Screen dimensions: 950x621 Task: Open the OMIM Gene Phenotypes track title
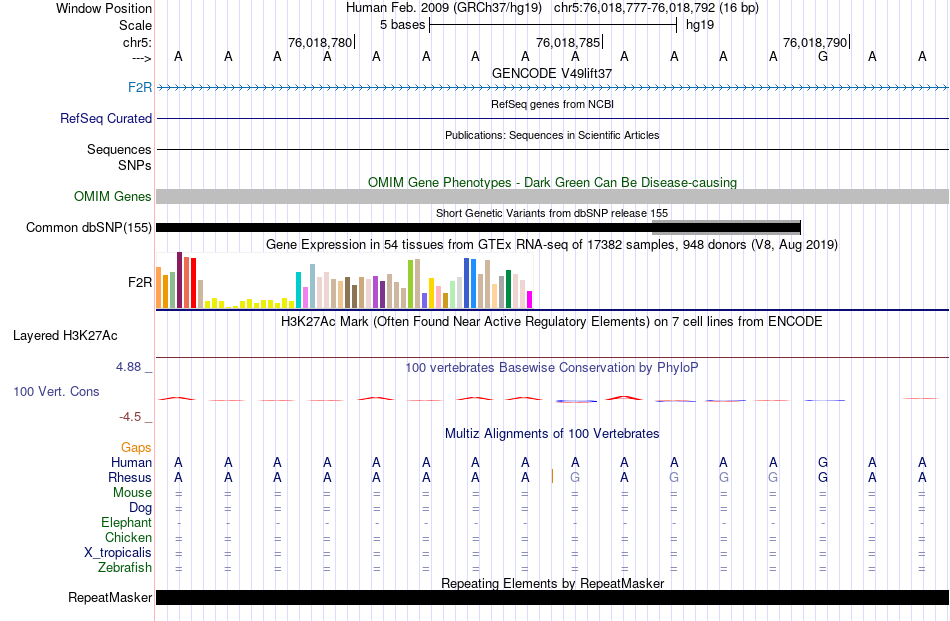(x=552, y=182)
